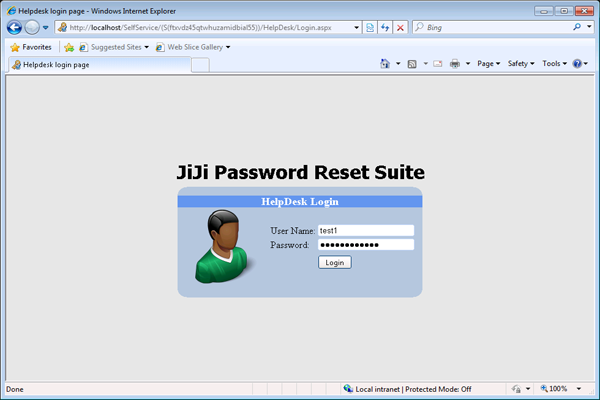Open the Favorites star button

pyautogui.click(x=31, y=47)
